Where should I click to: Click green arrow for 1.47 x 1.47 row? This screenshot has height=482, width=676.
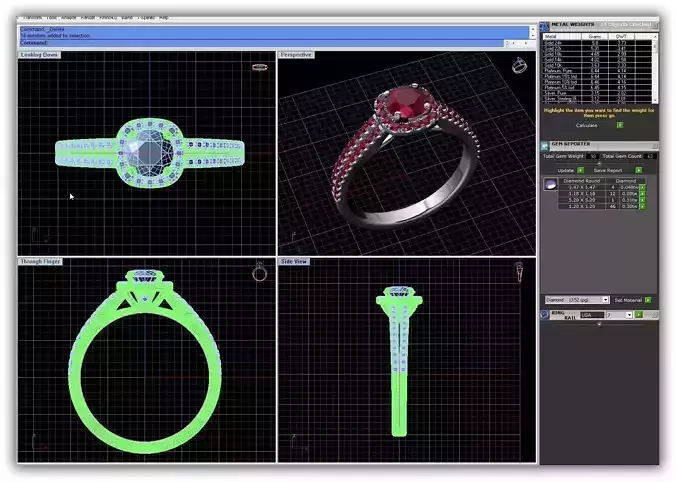[x=642, y=188]
